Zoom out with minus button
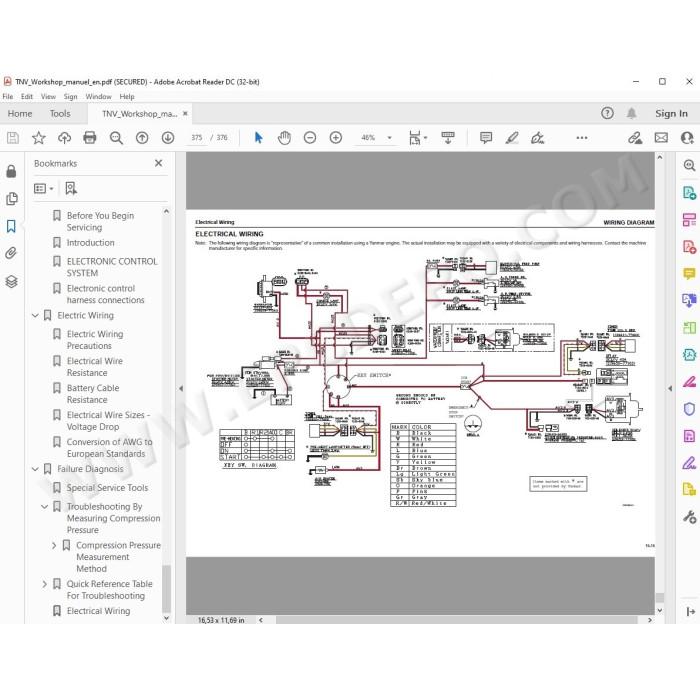The width and height of the screenshot is (700, 700). [310, 138]
